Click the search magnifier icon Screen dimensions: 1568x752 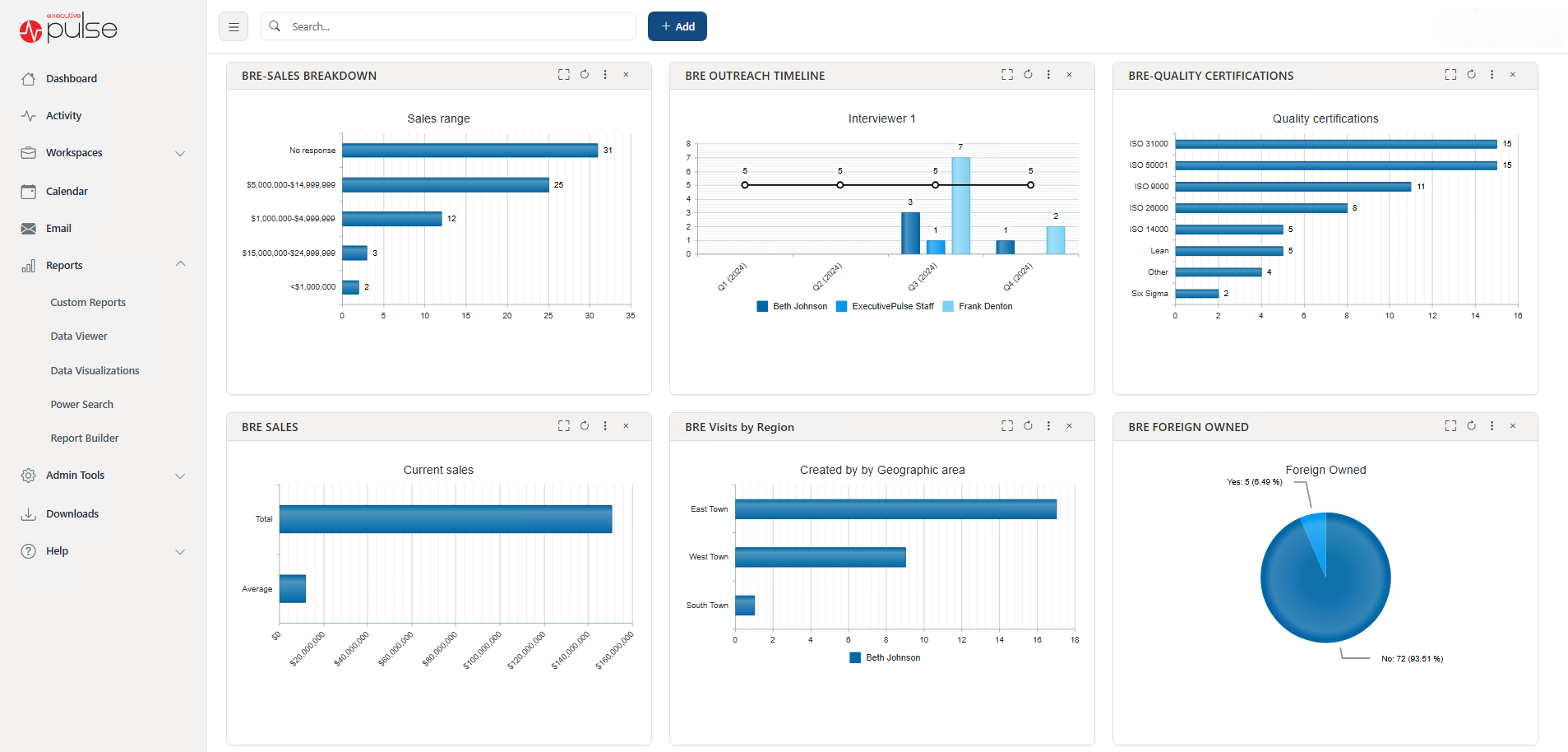(x=275, y=26)
